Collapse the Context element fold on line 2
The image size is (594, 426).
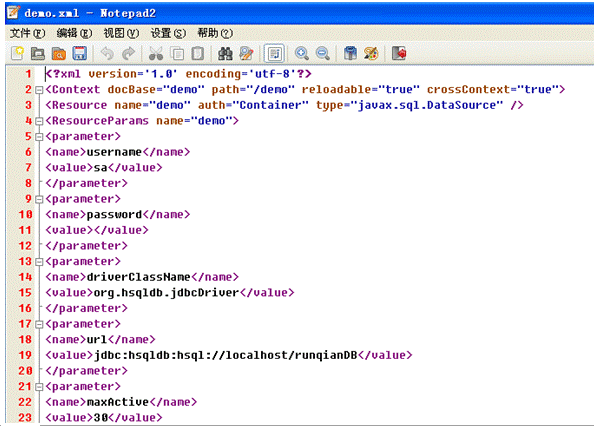39,90
